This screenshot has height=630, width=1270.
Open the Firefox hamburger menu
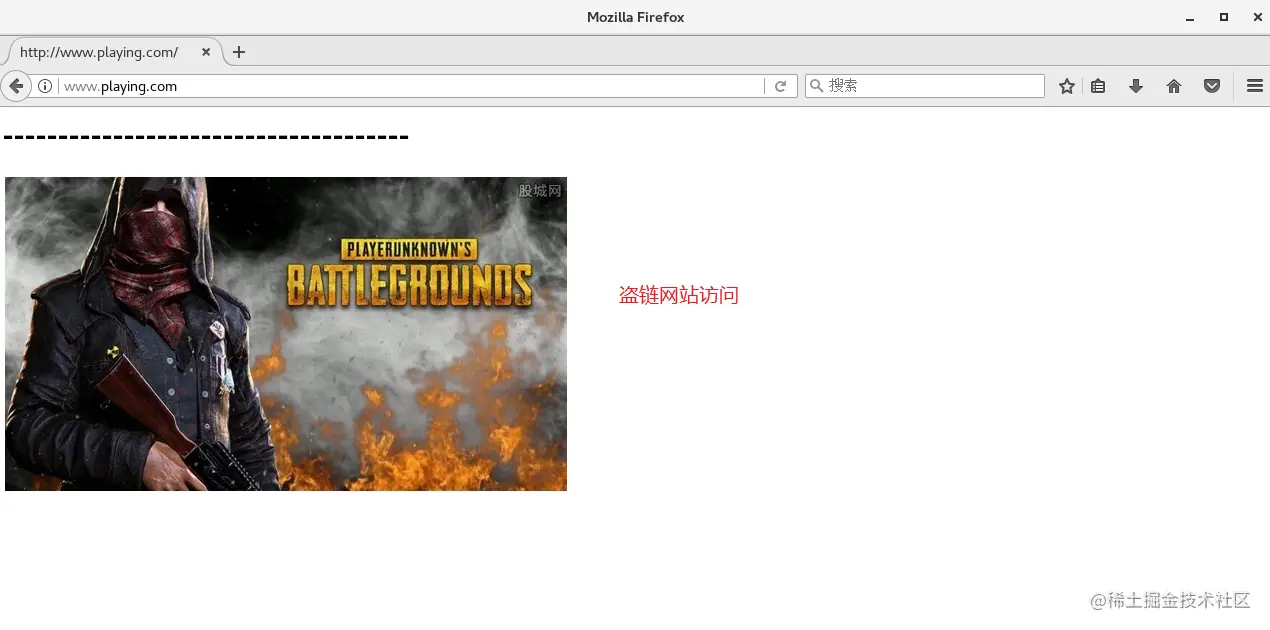click(x=1255, y=86)
